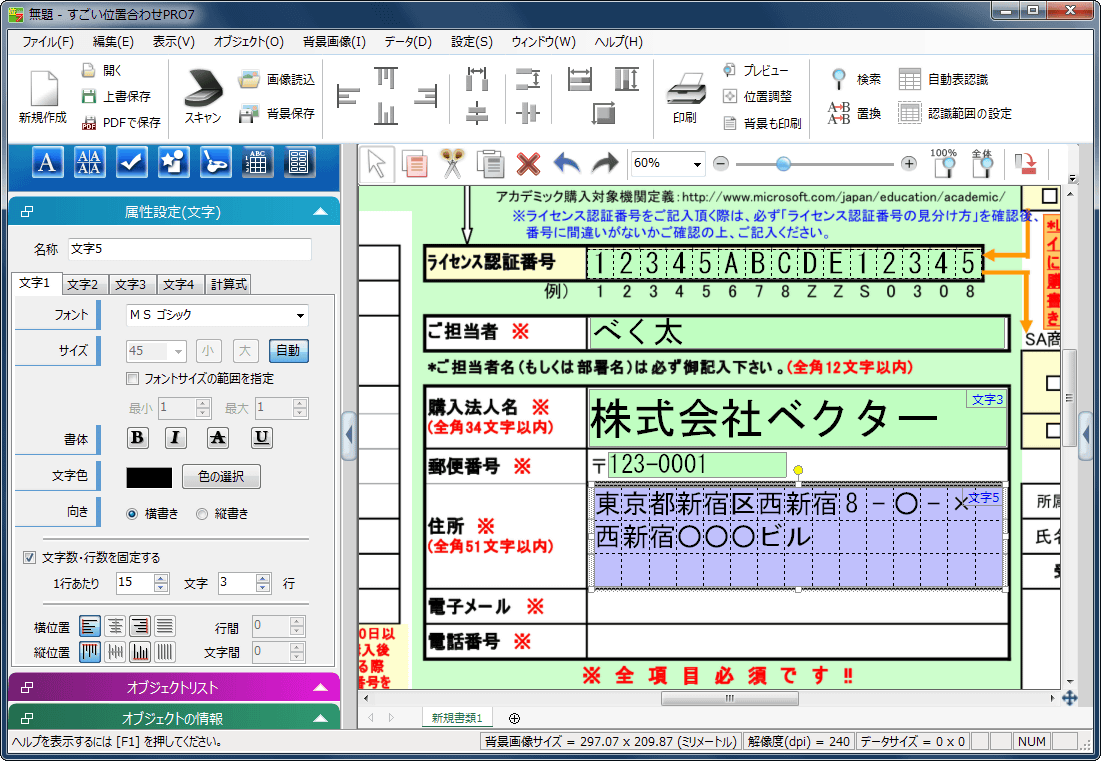1101x761 pixels.
Task: Expand the オブジェクトの情報 panel
Action: point(320,718)
